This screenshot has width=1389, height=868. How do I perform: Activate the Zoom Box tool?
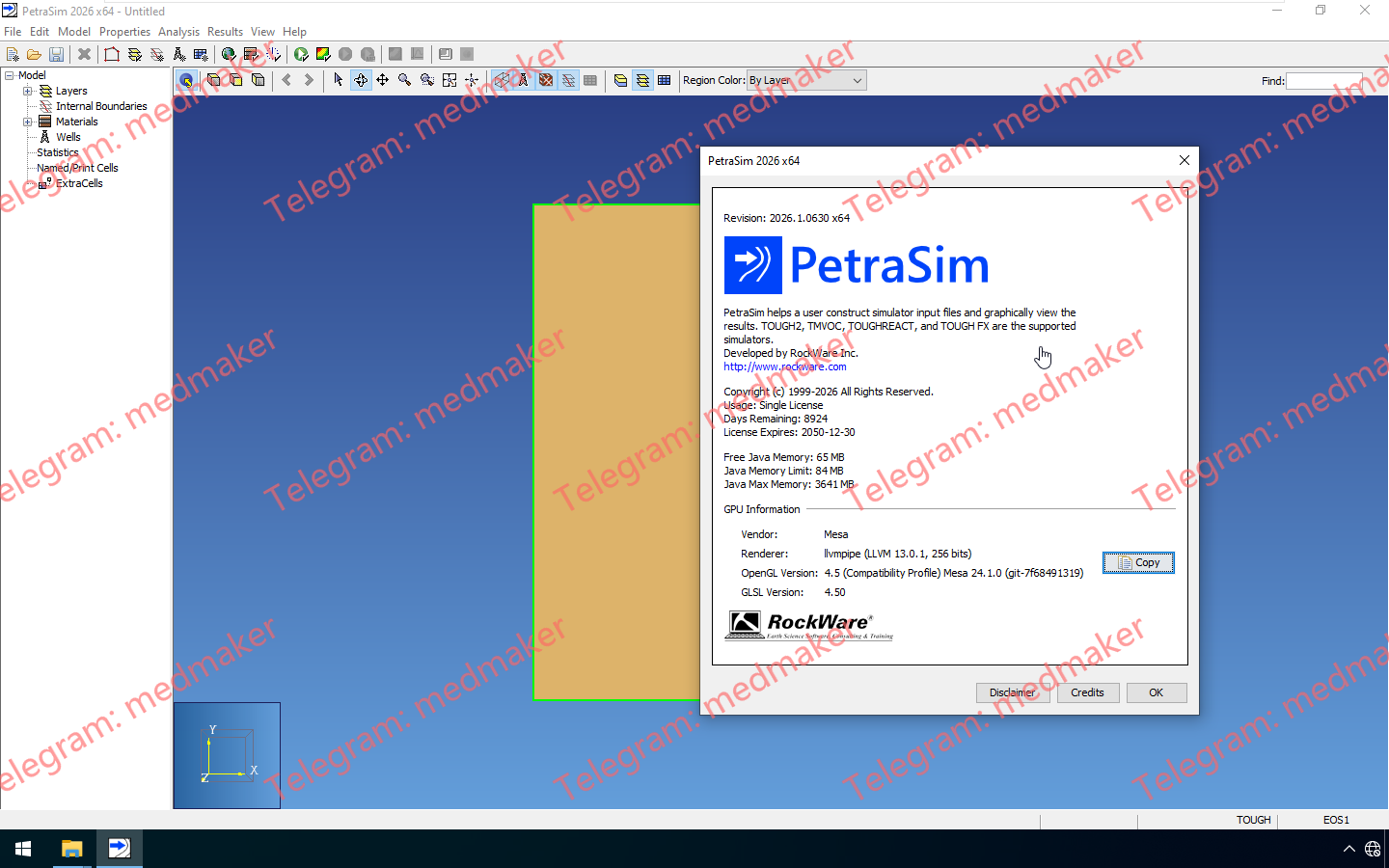coord(427,80)
